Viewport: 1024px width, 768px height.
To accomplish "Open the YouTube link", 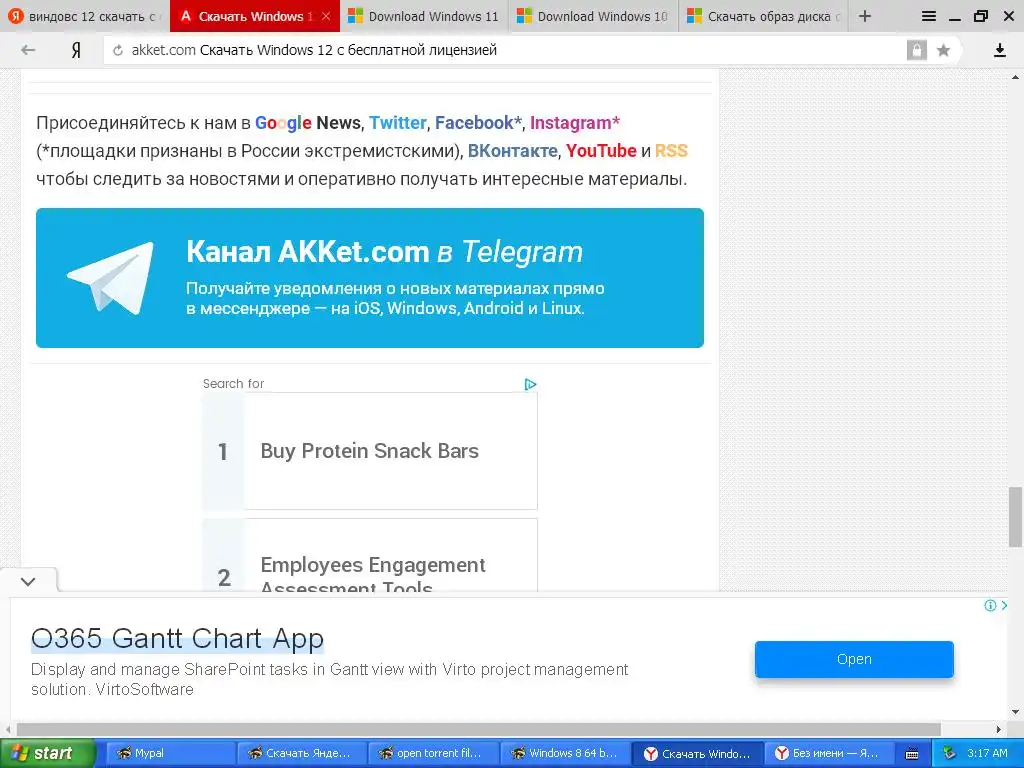I will [x=601, y=151].
